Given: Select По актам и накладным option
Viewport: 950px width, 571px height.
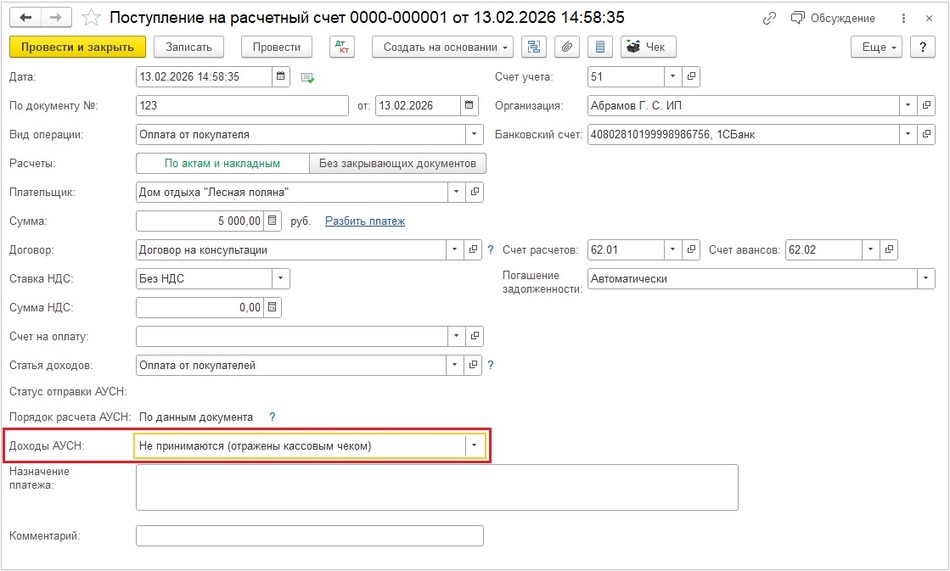Looking at the screenshot, I should click(x=222, y=163).
